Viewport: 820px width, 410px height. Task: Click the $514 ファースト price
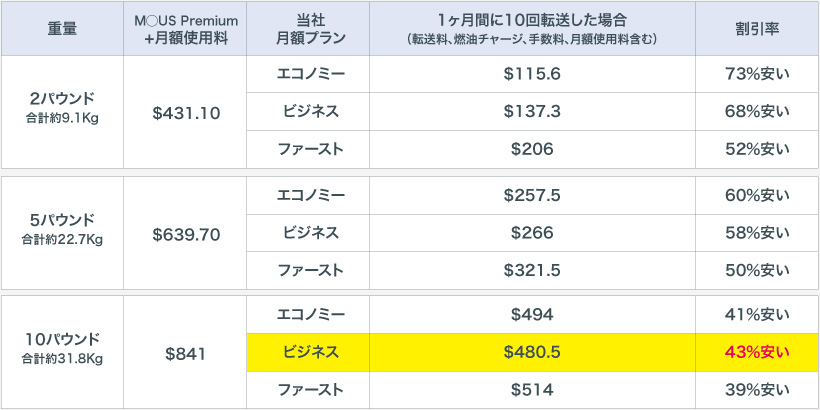(532, 389)
